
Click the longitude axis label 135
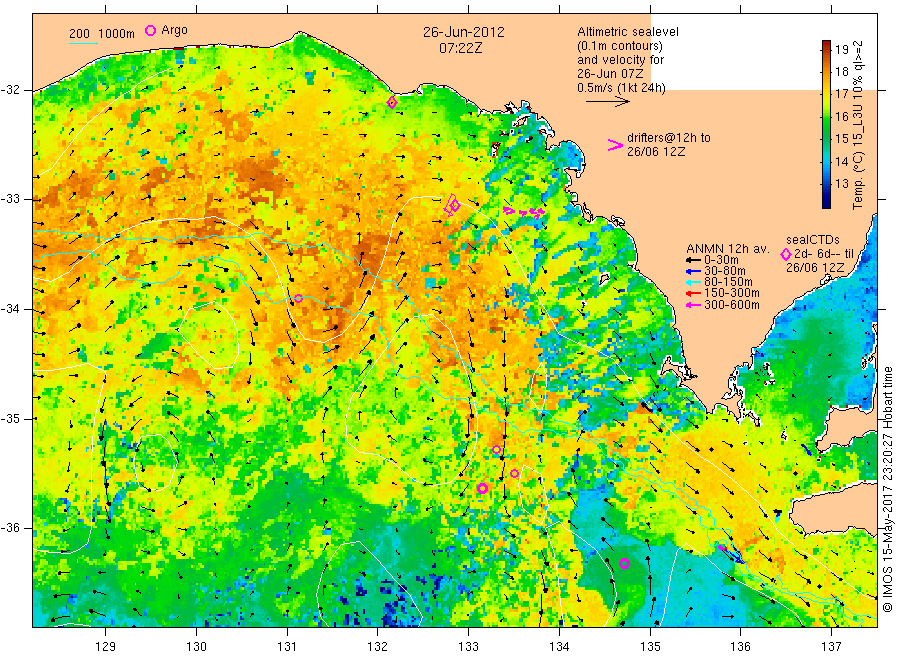(650, 647)
